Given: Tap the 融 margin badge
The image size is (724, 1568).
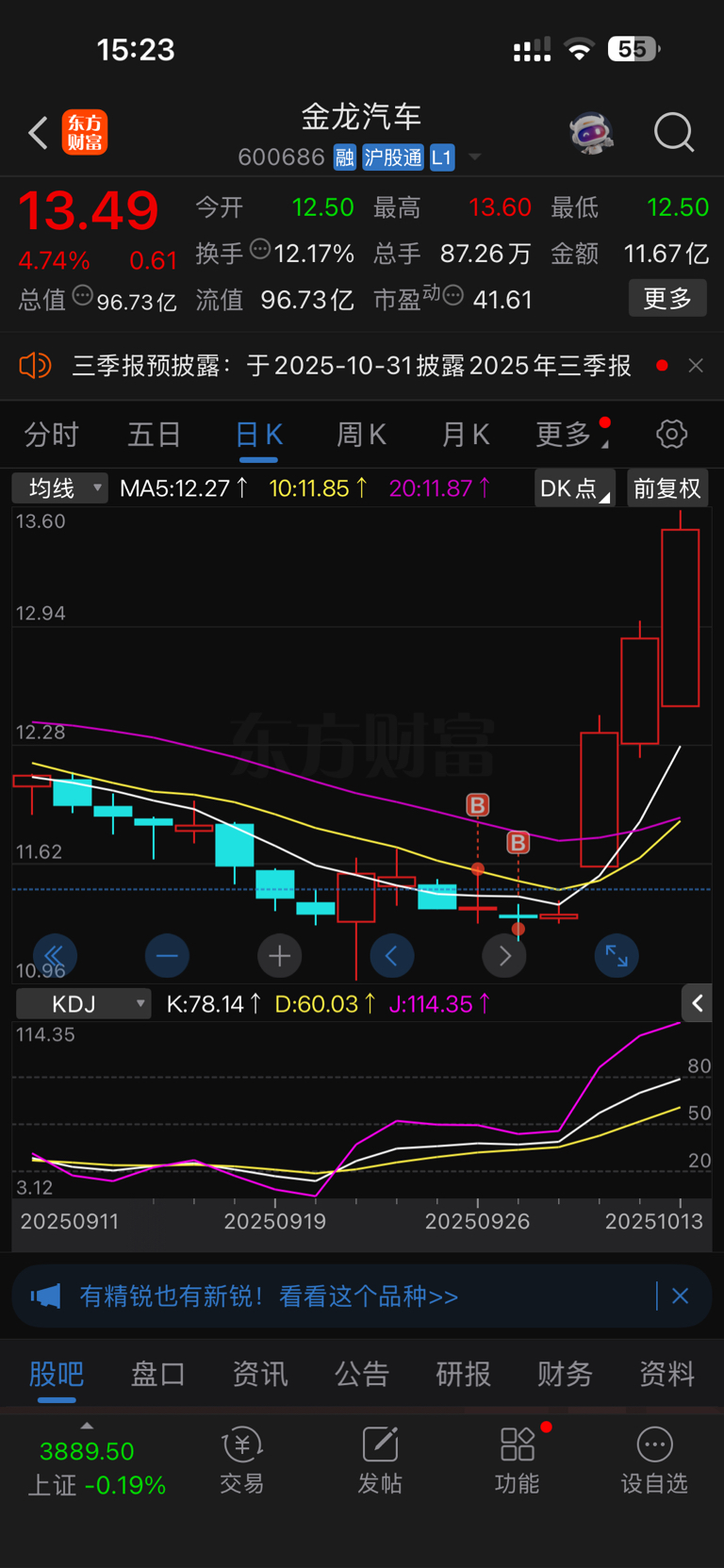Looking at the screenshot, I should (345, 157).
